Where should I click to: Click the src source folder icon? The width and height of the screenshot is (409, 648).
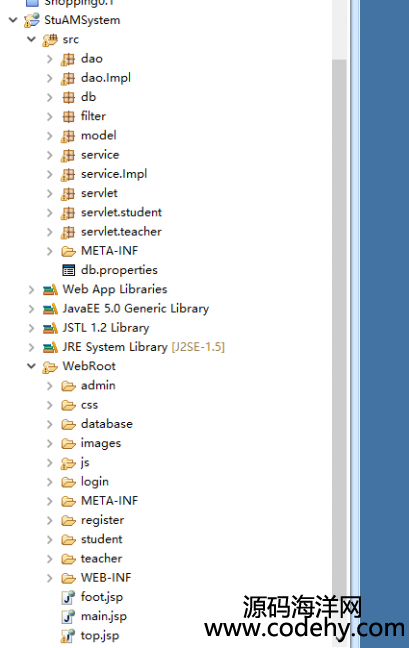click(50, 40)
